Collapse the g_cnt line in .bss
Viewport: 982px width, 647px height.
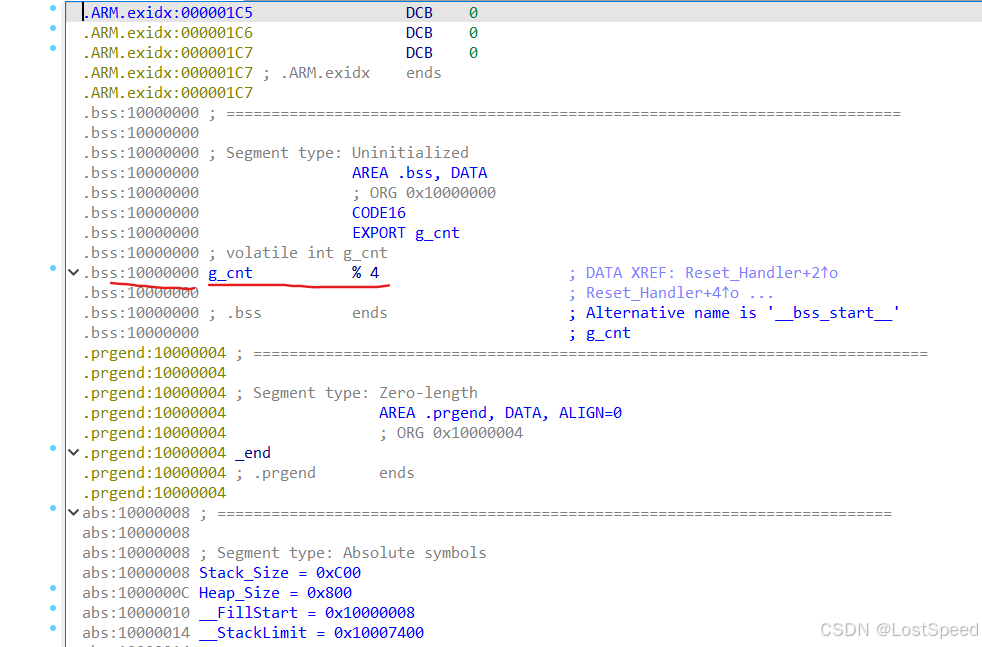click(x=73, y=272)
